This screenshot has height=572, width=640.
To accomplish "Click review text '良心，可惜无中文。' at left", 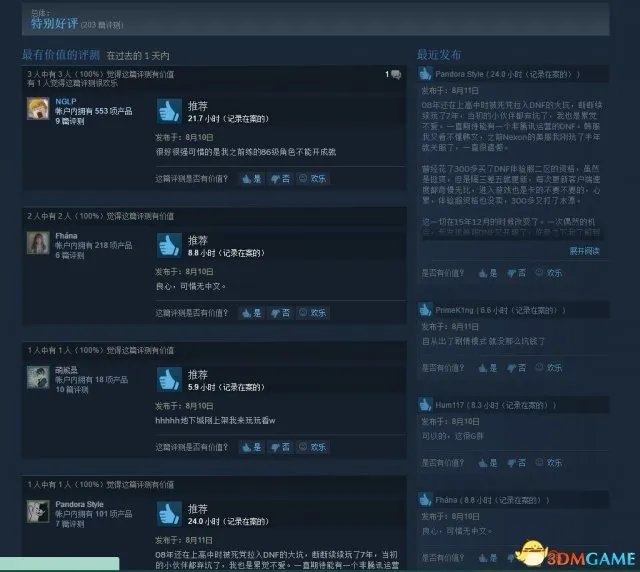I will click(191, 286).
